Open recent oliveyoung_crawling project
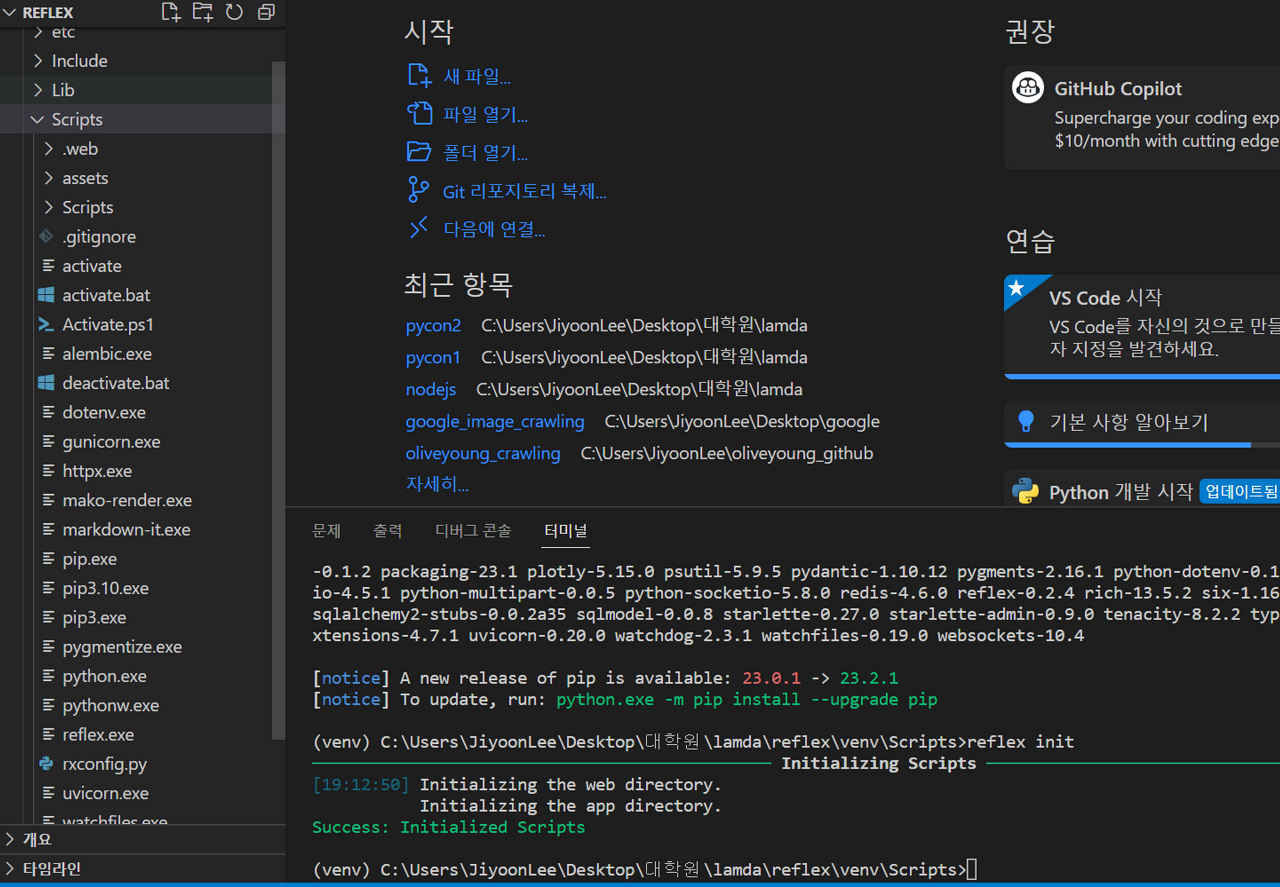The image size is (1280, 887). coord(482,453)
